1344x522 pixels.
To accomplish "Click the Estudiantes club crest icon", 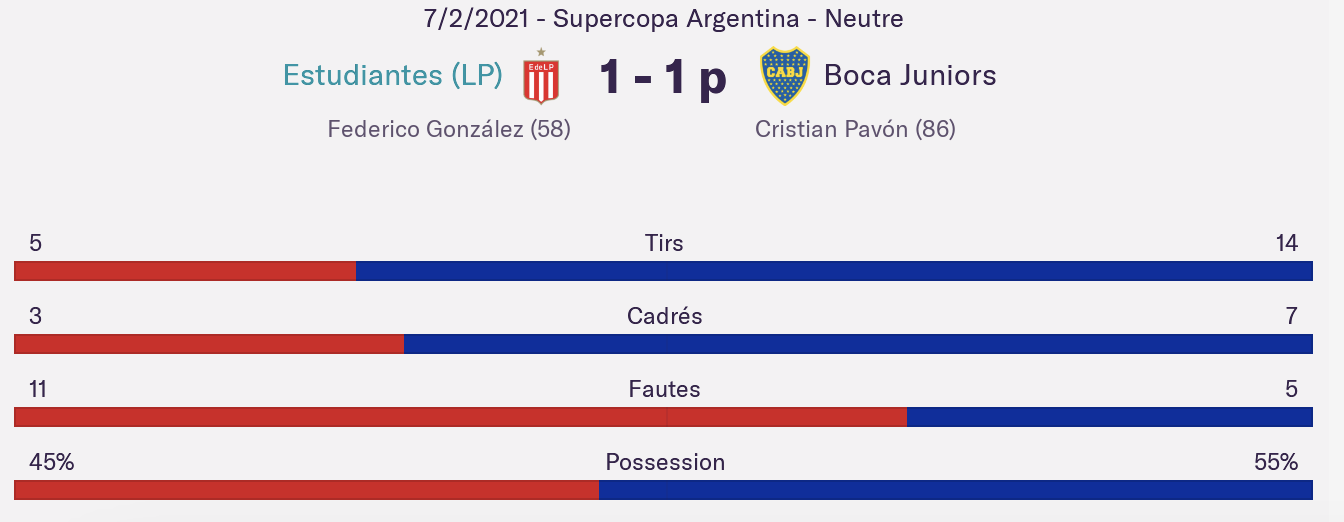I will 541,76.
